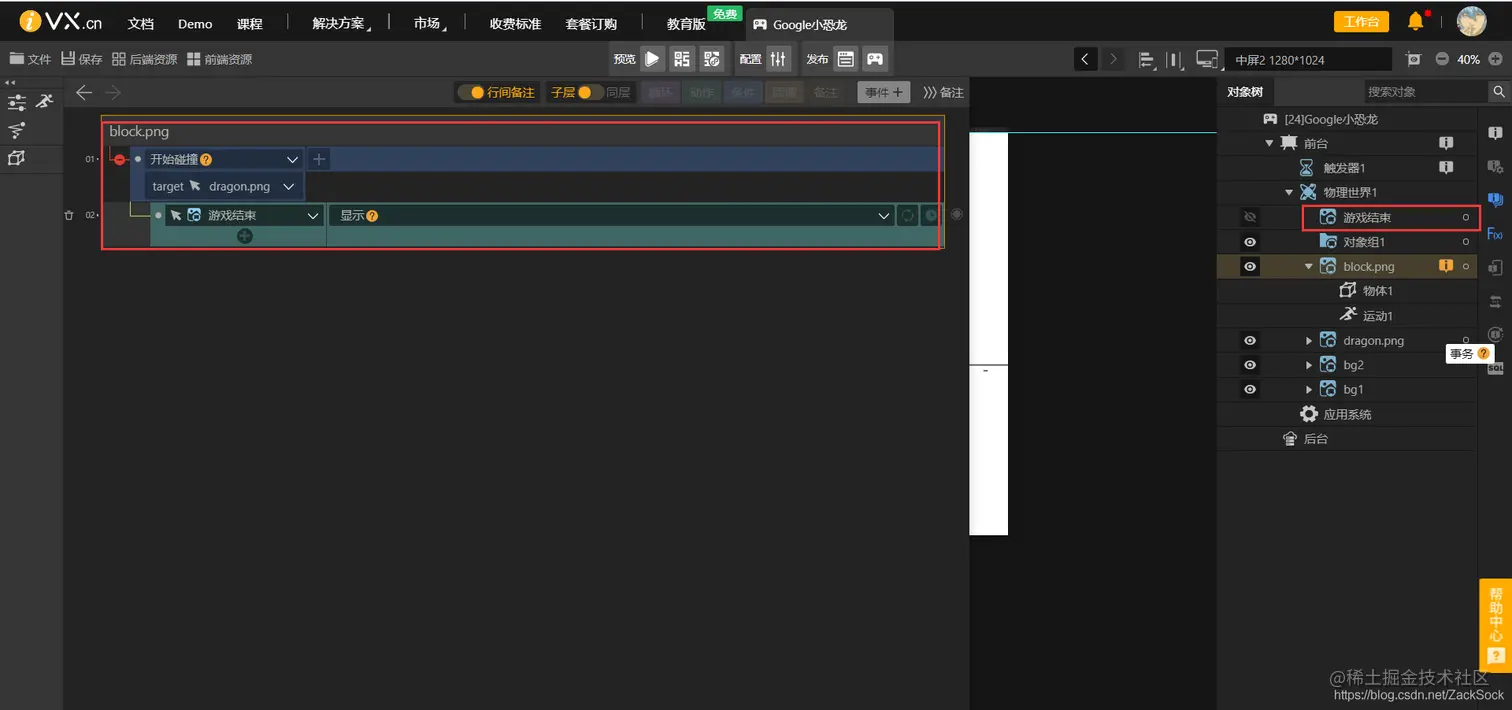Open the user avatar profile
Screen dimensions: 1512x710
(1471, 21)
